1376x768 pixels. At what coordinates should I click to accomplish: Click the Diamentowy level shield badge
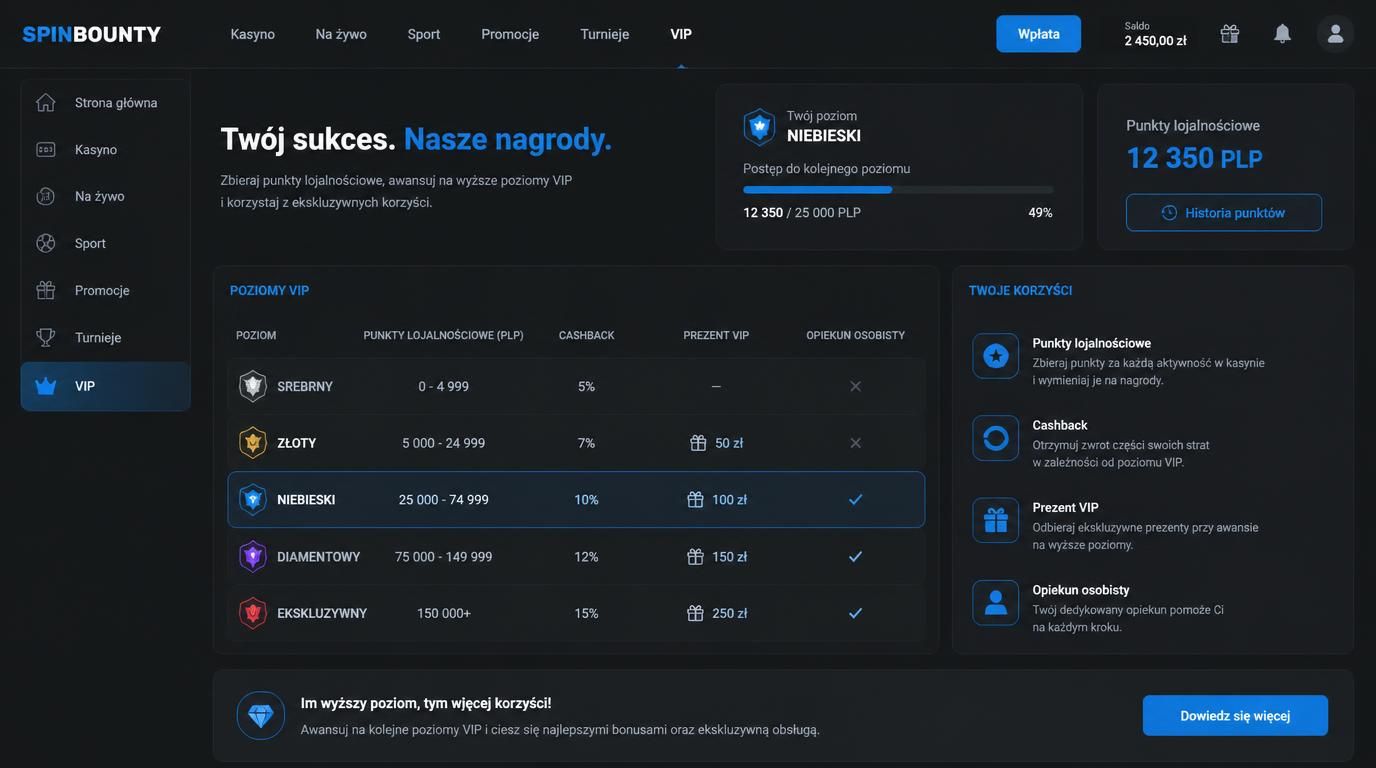(x=252, y=556)
